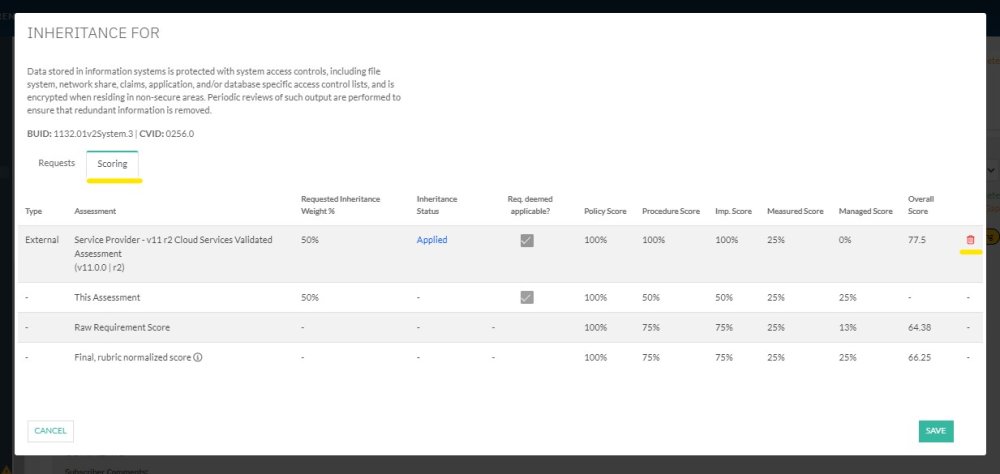This screenshot has height=474, width=1000.
Task: Click the This Assessment row label
Action: tap(107, 298)
